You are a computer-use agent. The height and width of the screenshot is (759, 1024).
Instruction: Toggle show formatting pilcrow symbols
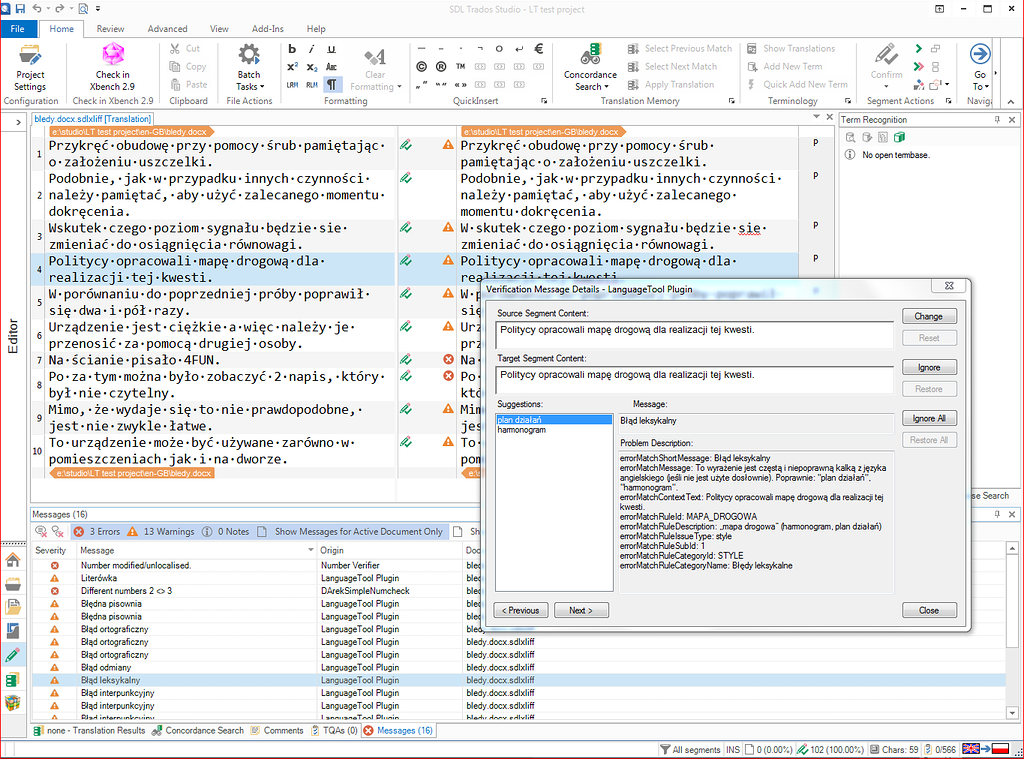[x=332, y=84]
